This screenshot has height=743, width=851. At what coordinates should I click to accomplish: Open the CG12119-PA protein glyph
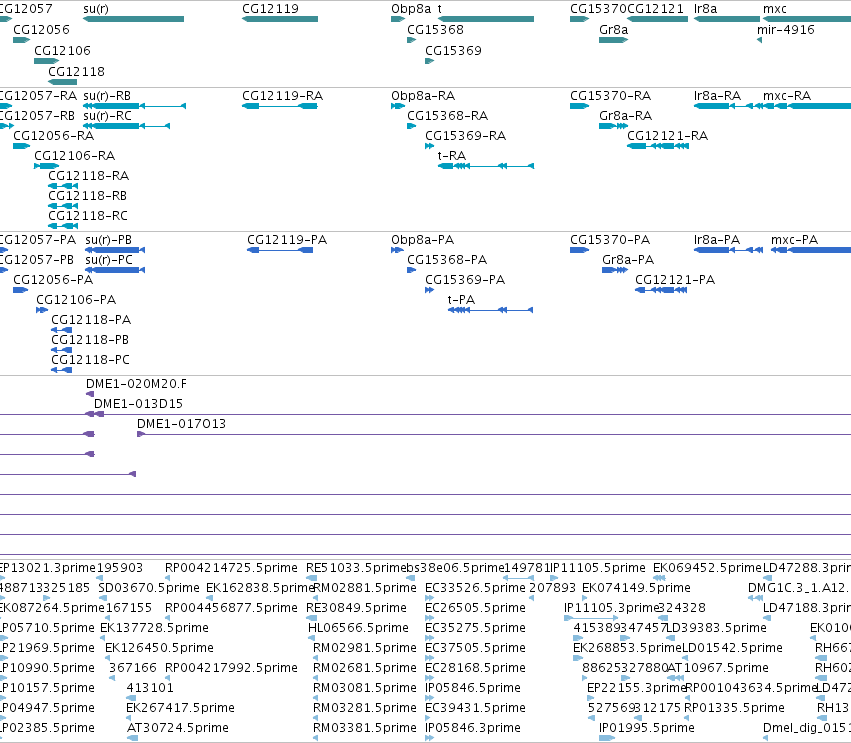coord(280,250)
